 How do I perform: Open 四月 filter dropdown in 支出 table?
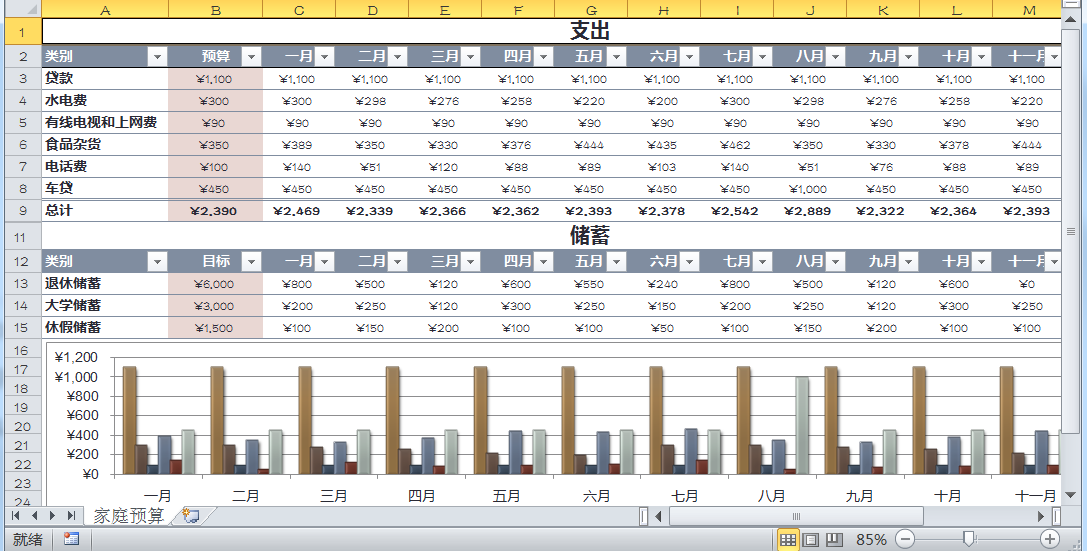(x=544, y=56)
